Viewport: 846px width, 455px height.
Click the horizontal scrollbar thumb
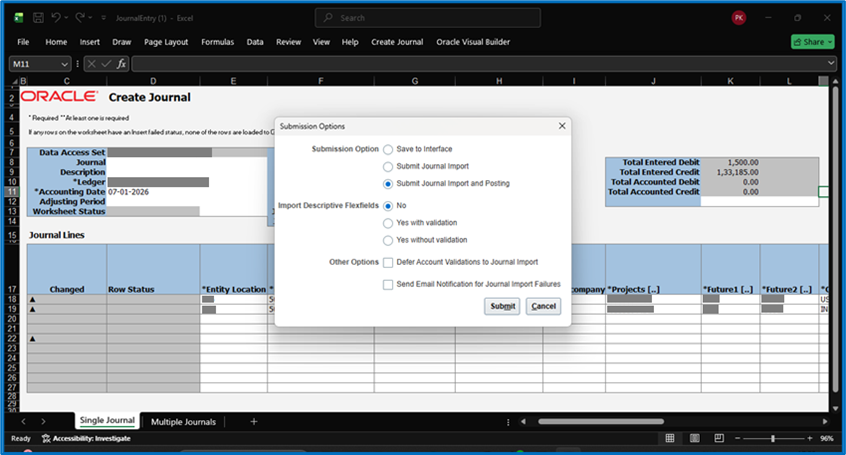click(x=601, y=422)
